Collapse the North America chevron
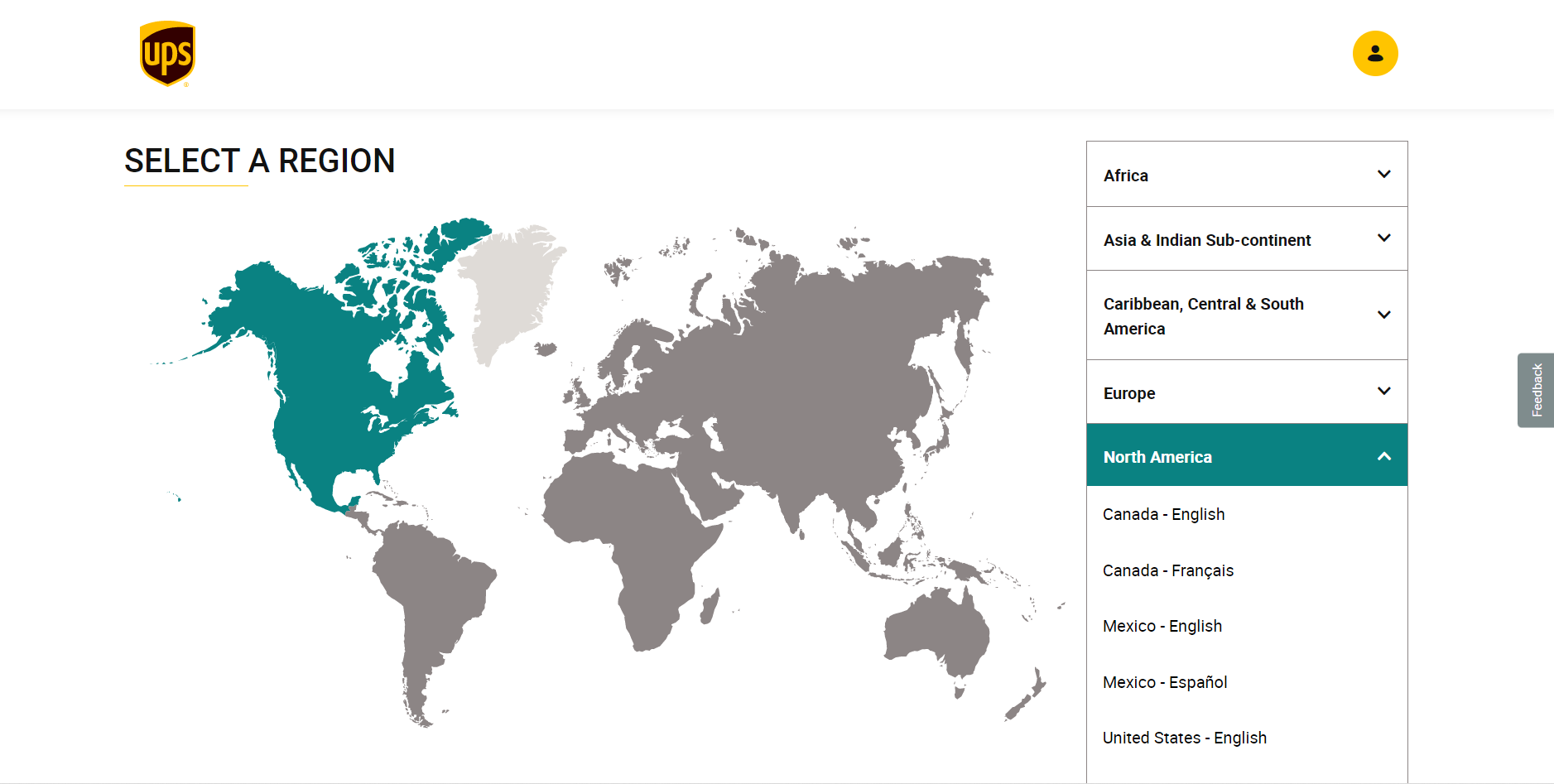The image size is (1554, 784). click(1383, 456)
